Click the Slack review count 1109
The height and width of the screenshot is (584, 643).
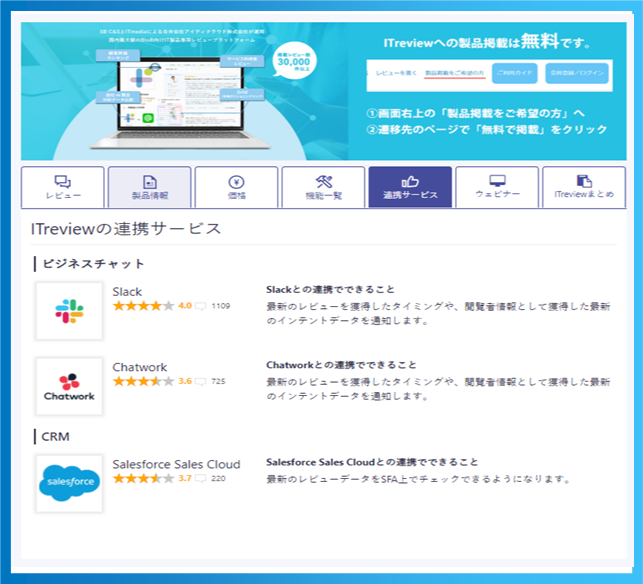(x=221, y=306)
